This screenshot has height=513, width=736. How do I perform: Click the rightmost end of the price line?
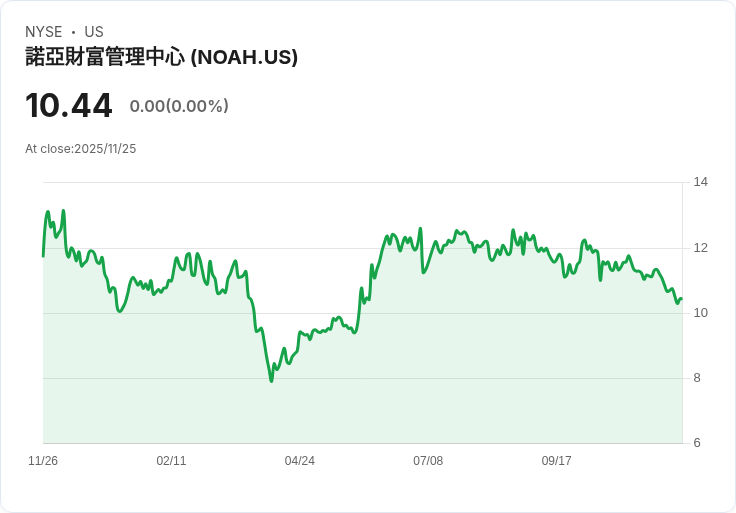click(x=681, y=298)
